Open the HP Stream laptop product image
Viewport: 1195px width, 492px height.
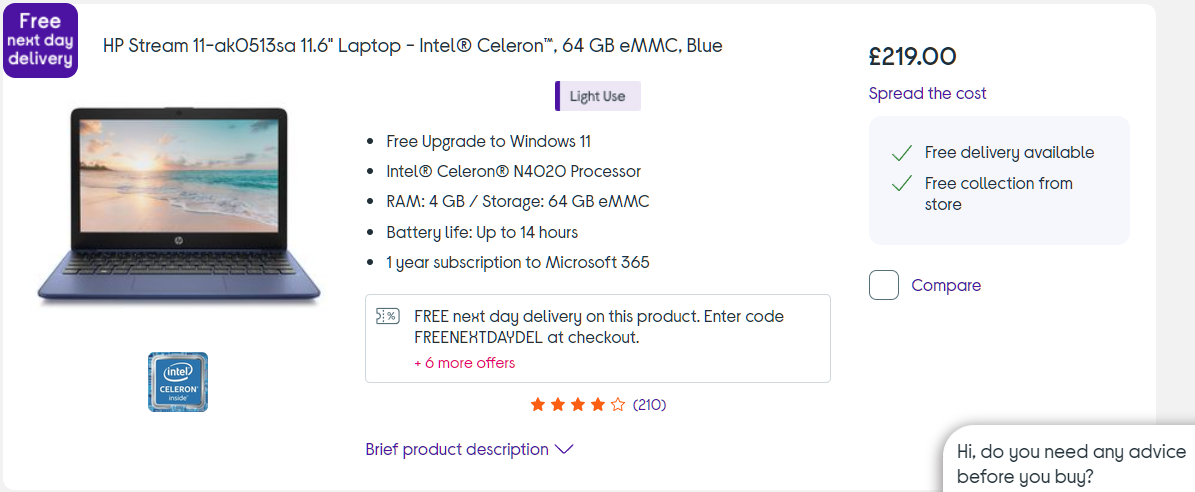tap(179, 205)
